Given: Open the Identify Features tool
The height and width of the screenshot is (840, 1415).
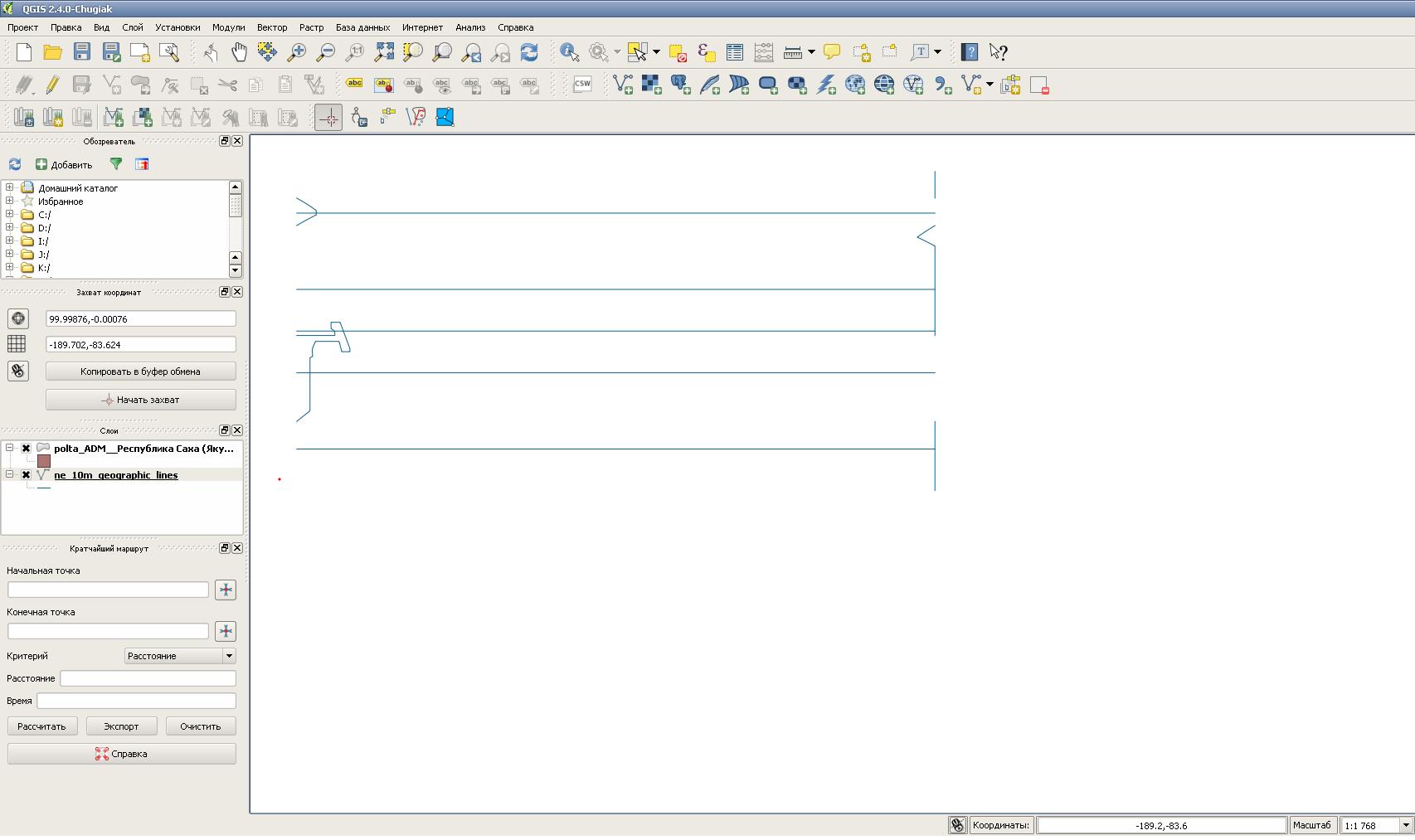Looking at the screenshot, I should 569,52.
